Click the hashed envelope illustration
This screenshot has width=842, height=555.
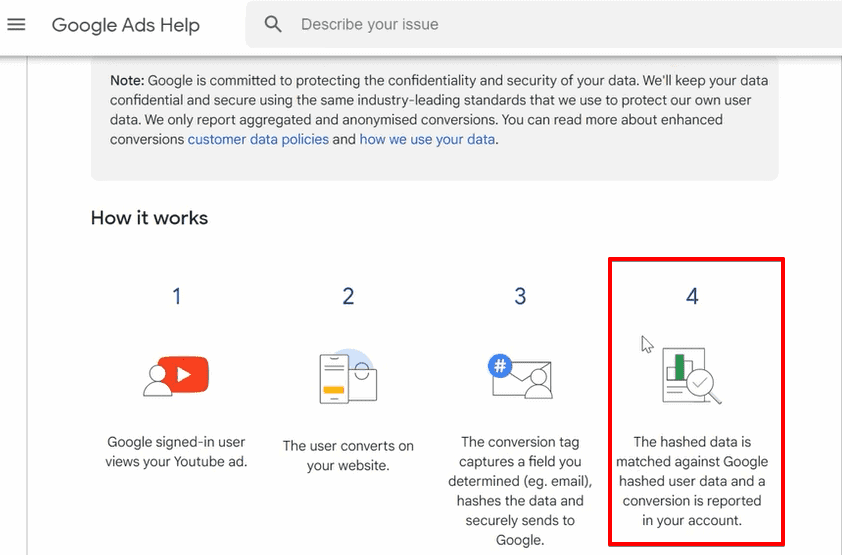(x=520, y=375)
